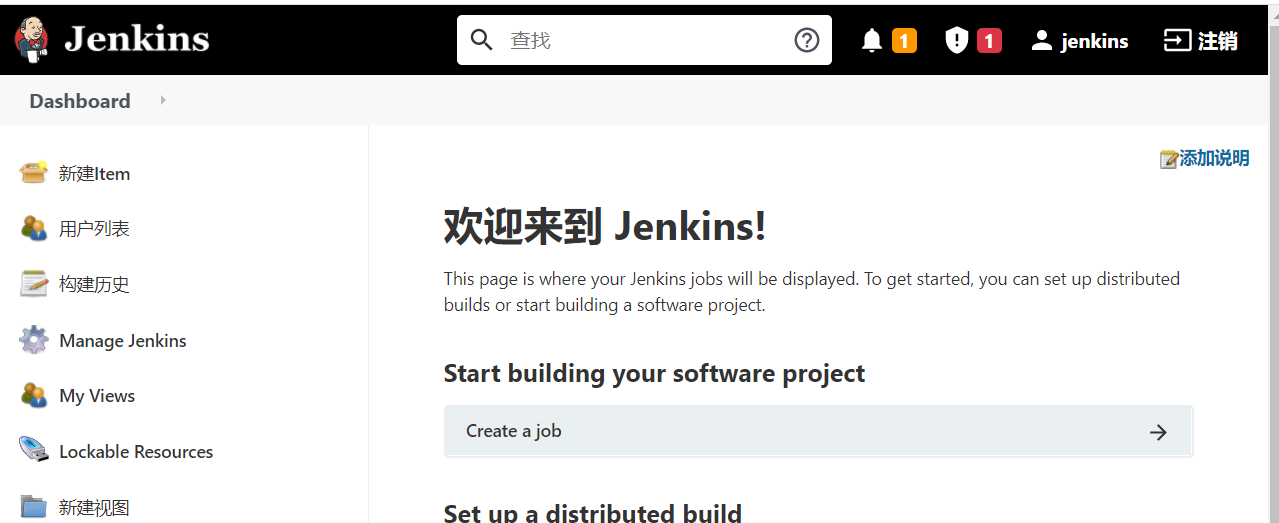Screen dimensions: 1279x523
Task: Open security warnings via the shield icon
Action: 957,40
